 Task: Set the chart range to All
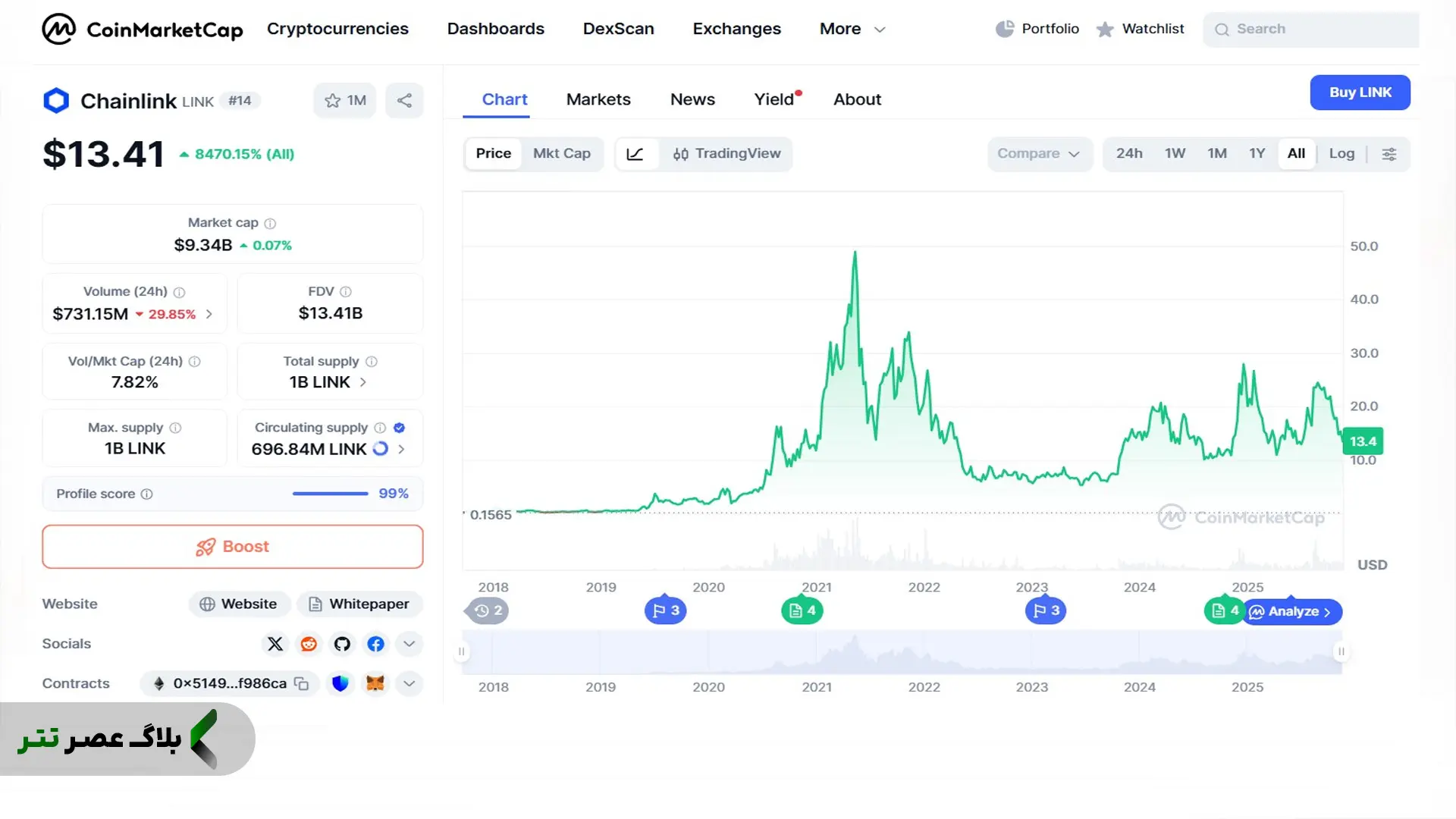pos(1297,154)
